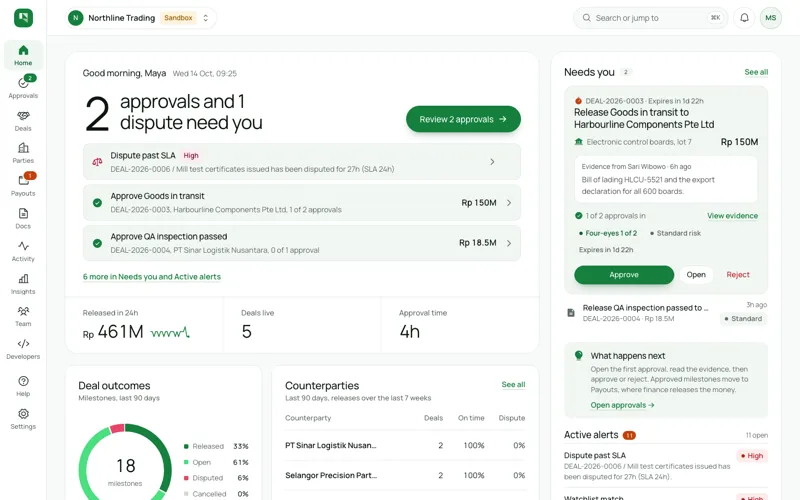Click the Needs you count badge 2

tap(626, 72)
